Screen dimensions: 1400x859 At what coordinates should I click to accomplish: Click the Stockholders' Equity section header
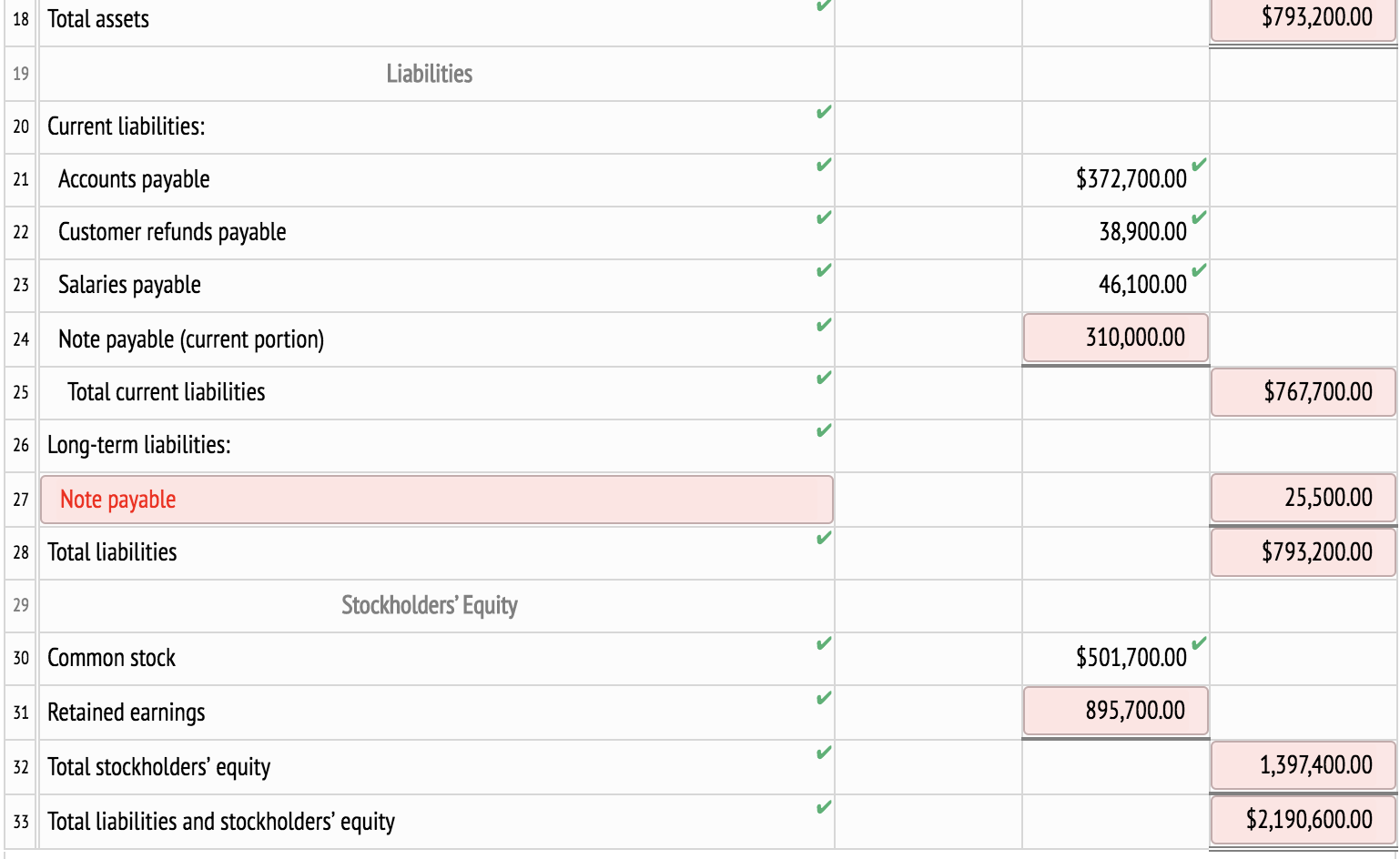pyautogui.click(x=430, y=605)
